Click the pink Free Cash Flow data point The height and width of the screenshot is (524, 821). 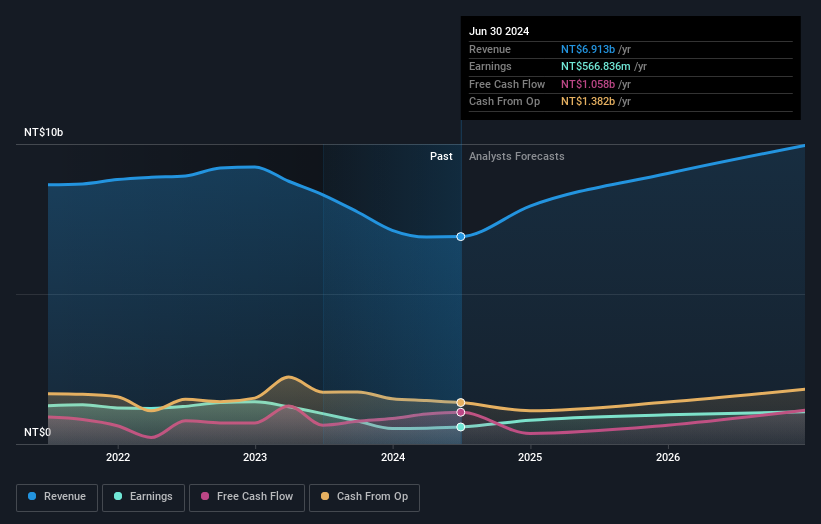pyautogui.click(x=461, y=412)
